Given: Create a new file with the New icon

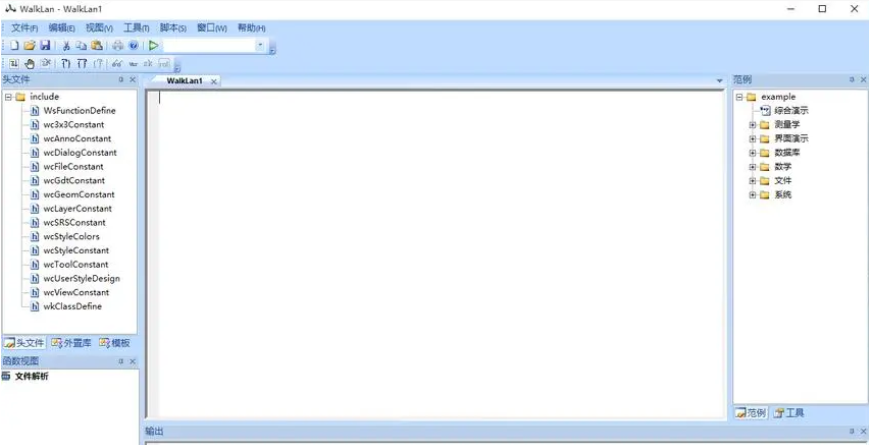Looking at the screenshot, I should pos(15,46).
